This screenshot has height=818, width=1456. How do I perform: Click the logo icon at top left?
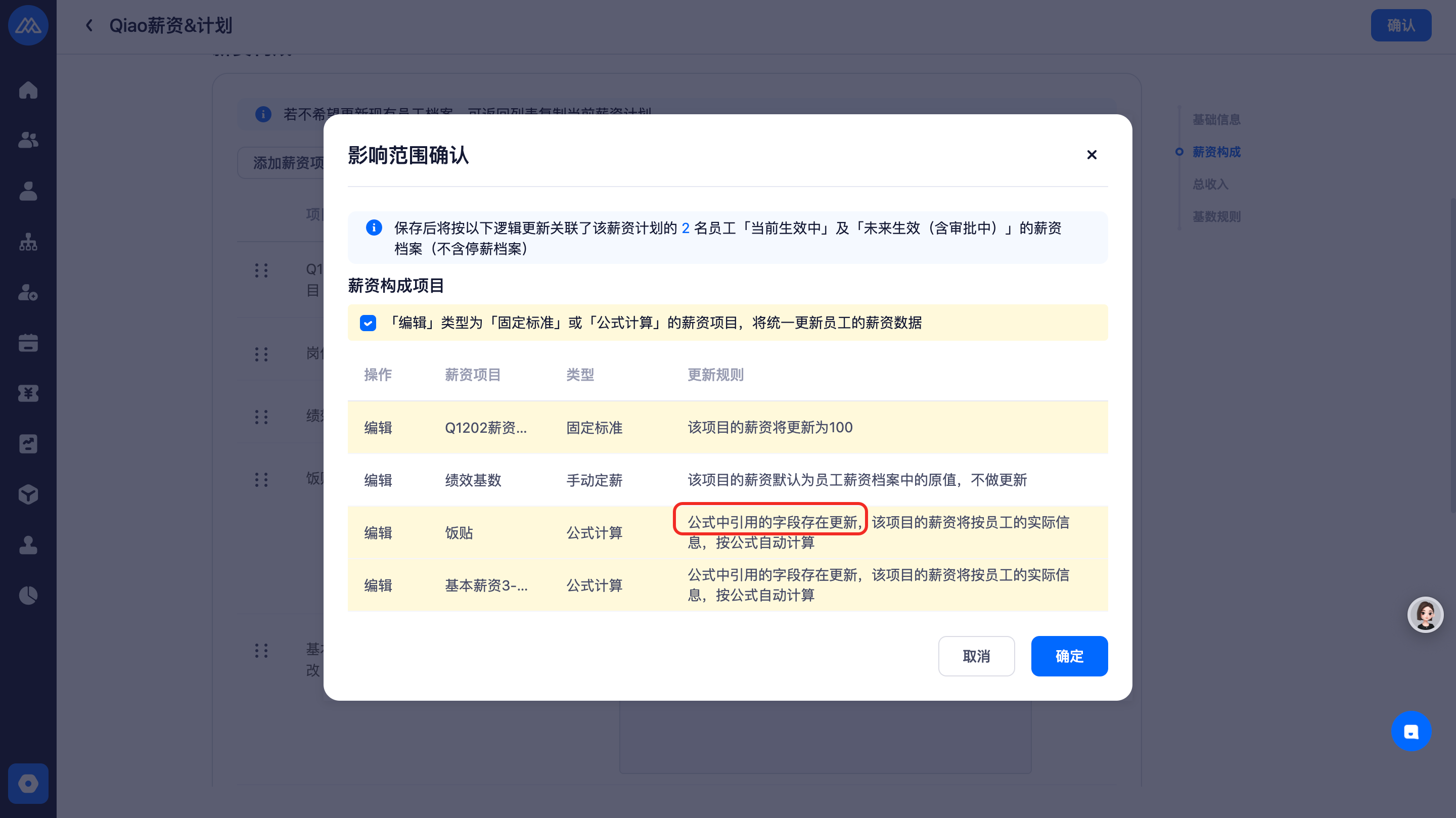tap(28, 25)
